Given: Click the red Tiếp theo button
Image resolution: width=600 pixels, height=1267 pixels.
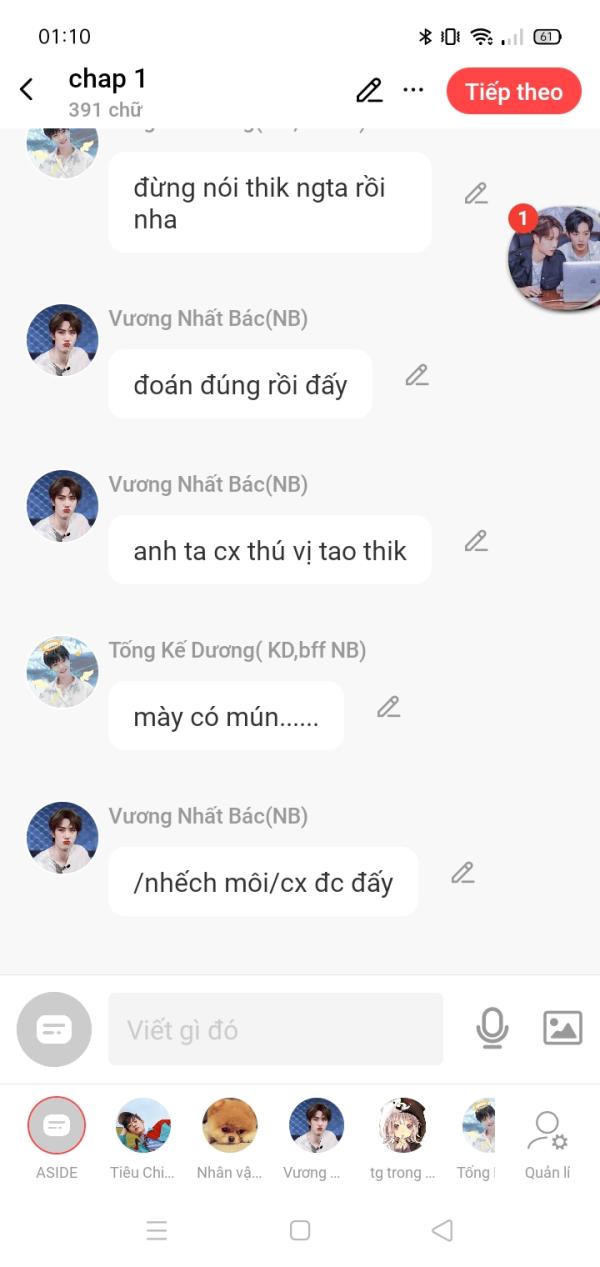Looking at the screenshot, I should click(514, 92).
